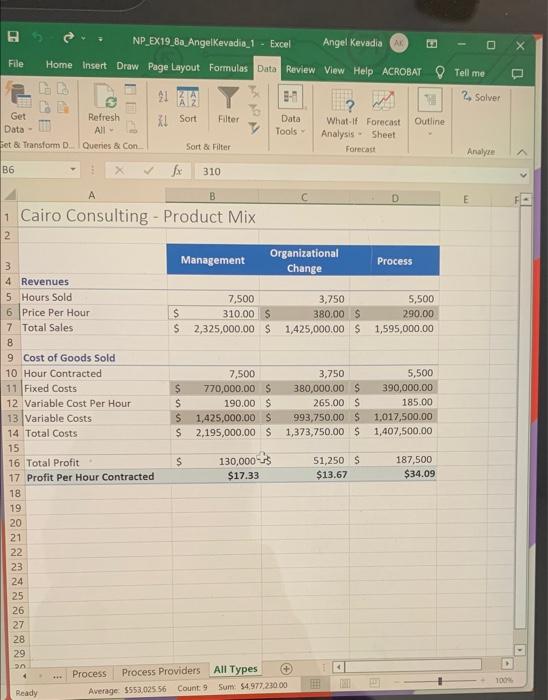Click the Select All corner triangle
Image resolution: width=548 pixels, height=700 pixels.
(x=10, y=194)
